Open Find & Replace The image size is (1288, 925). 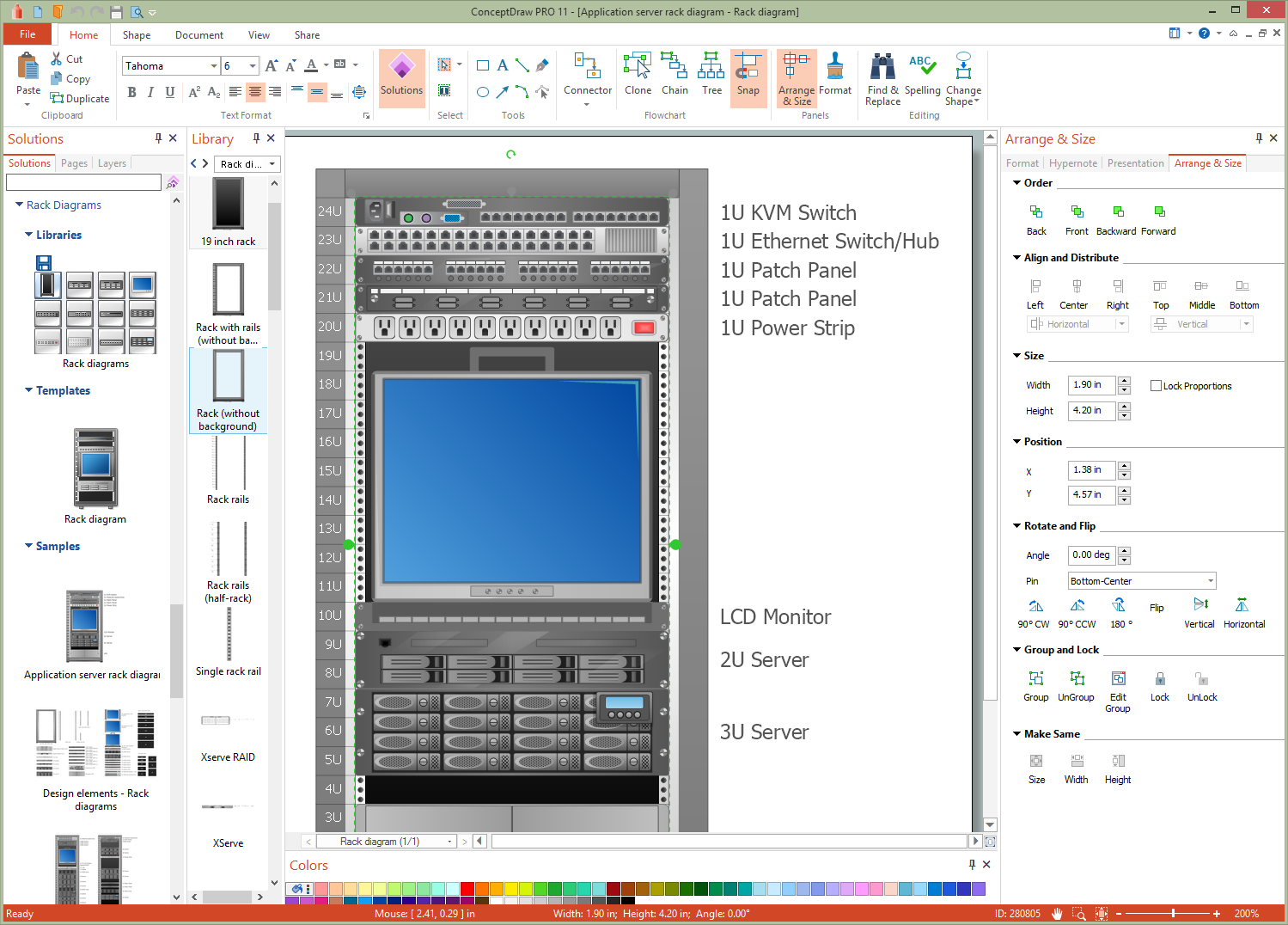coord(882,79)
